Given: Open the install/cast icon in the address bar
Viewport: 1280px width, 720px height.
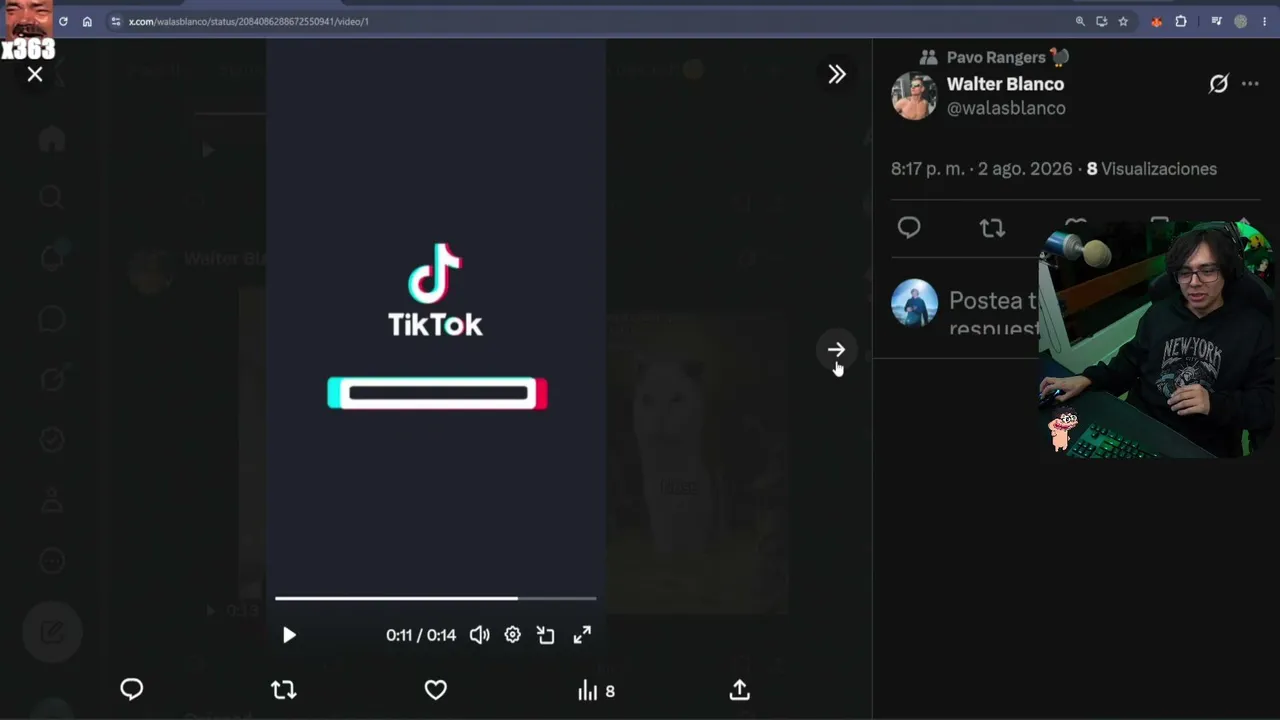Looking at the screenshot, I should 1101,21.
